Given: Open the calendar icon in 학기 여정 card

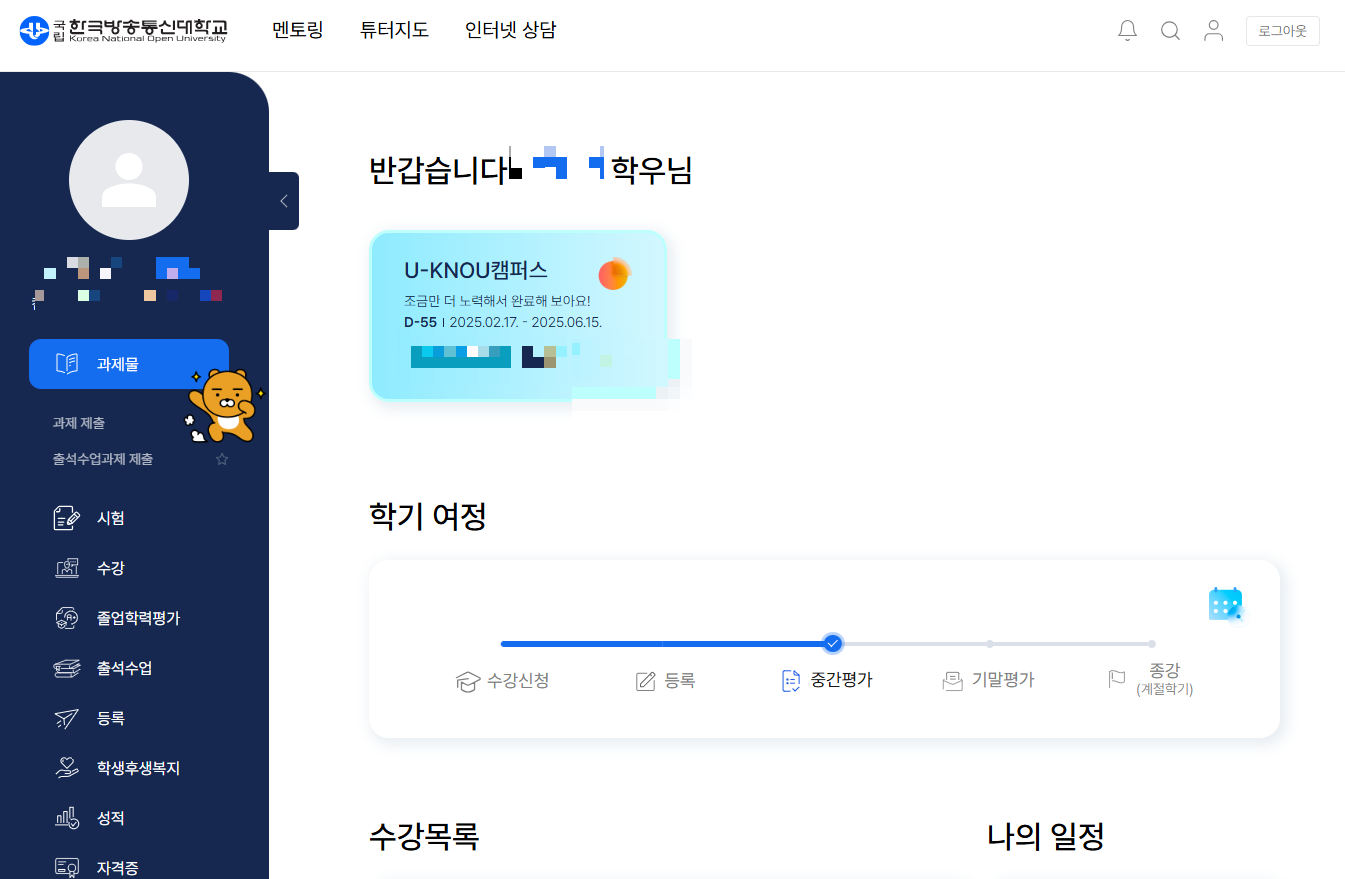Looking at the screenshot, I should [1225, 604].
